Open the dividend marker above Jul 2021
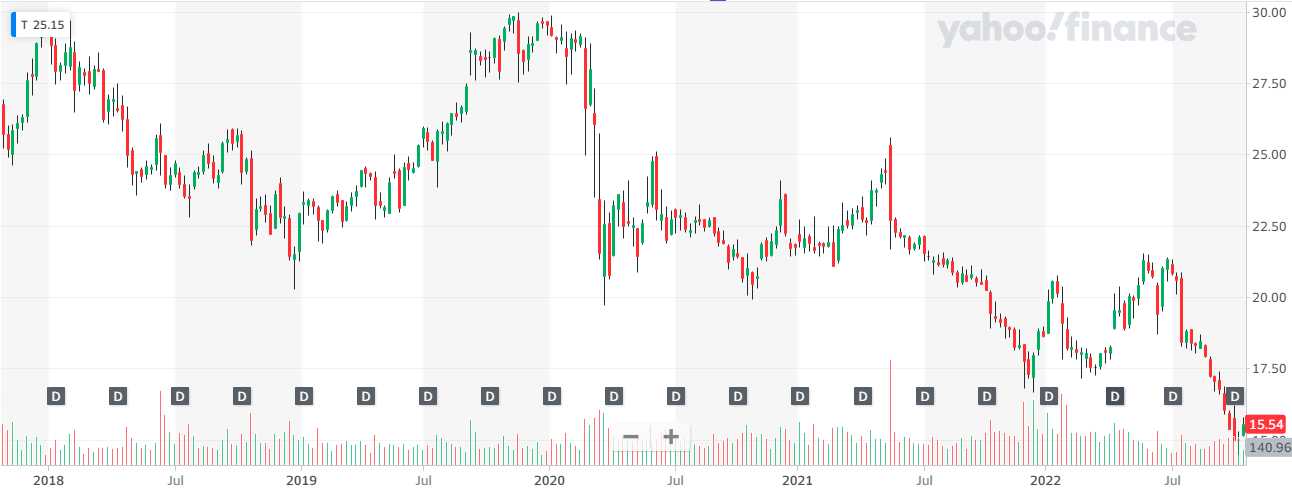The image size is (1292, 492). point(924,396)
